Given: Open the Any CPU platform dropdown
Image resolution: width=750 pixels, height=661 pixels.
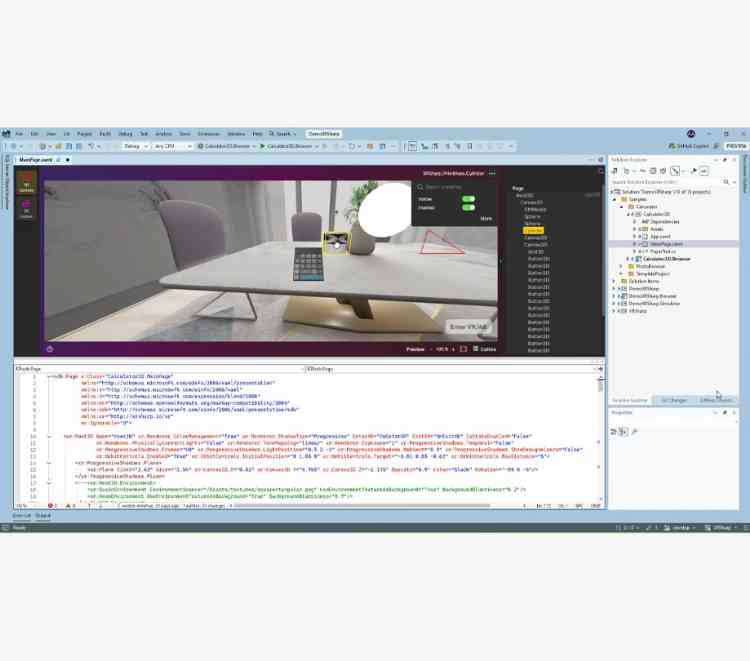Looking at the screenshot, I should click(x=173, y=146).
